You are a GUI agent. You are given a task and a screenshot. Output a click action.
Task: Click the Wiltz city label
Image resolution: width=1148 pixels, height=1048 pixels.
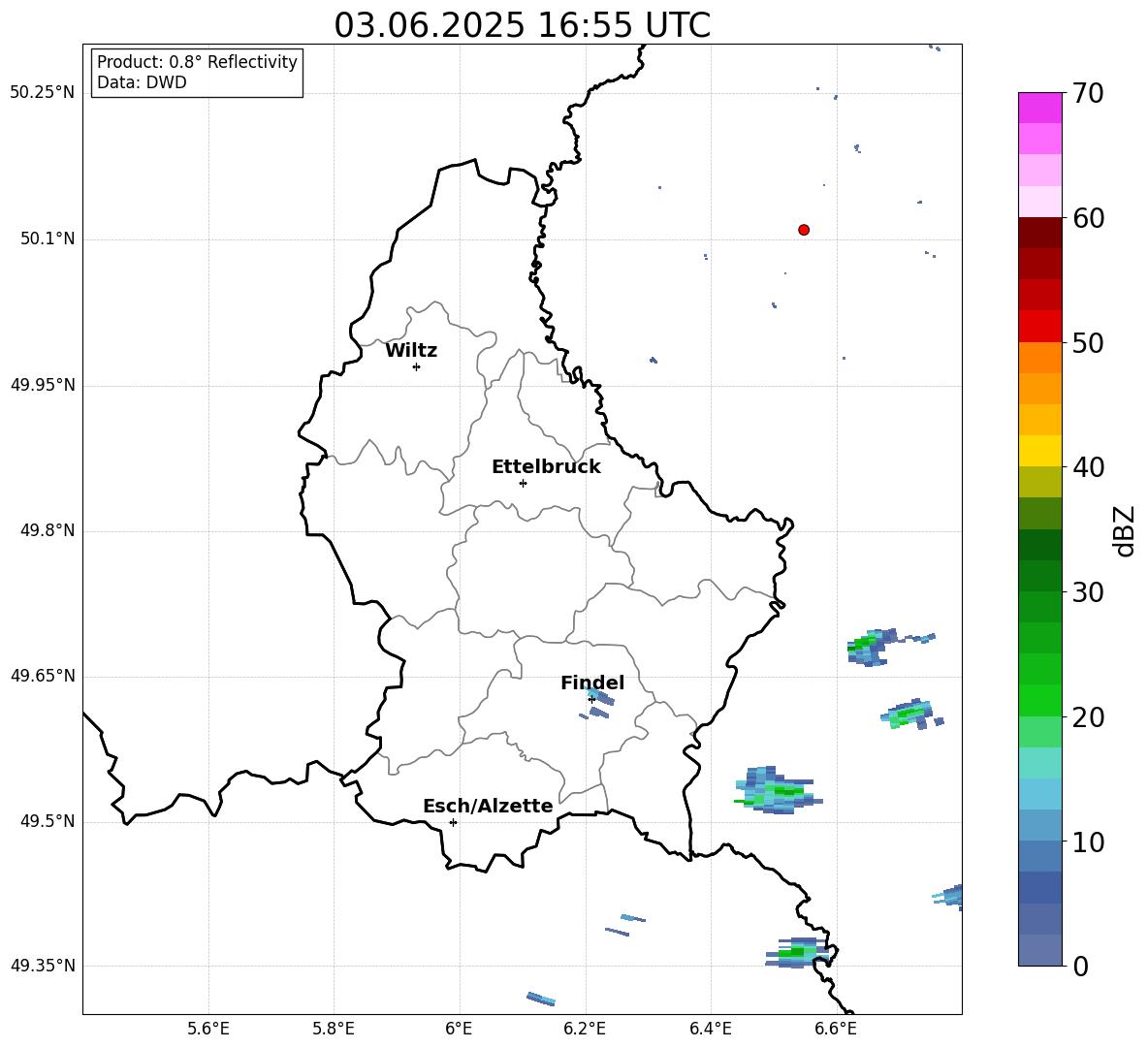pos(411,351)
